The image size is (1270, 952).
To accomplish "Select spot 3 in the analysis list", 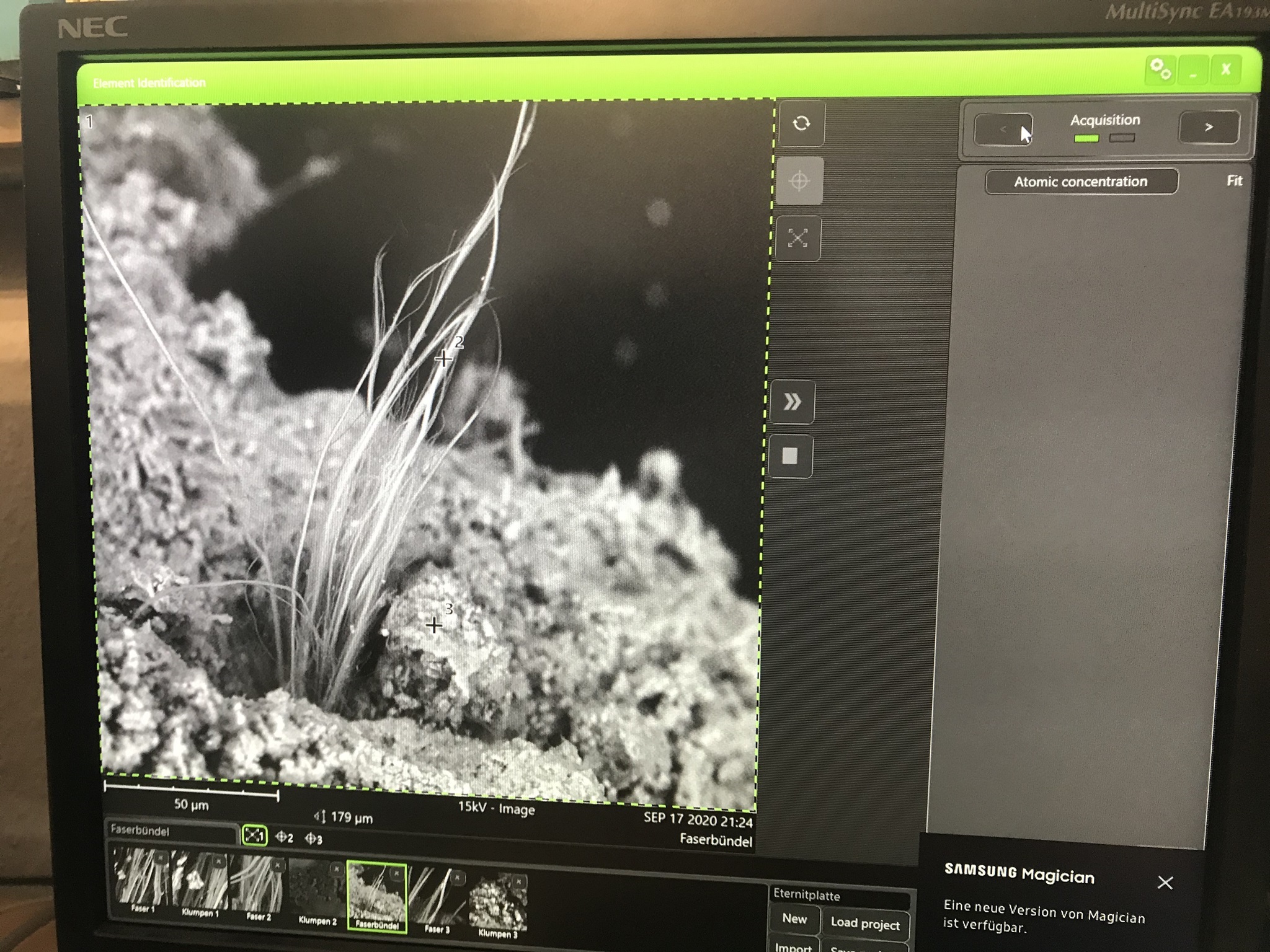I will [x=313, y=839].
